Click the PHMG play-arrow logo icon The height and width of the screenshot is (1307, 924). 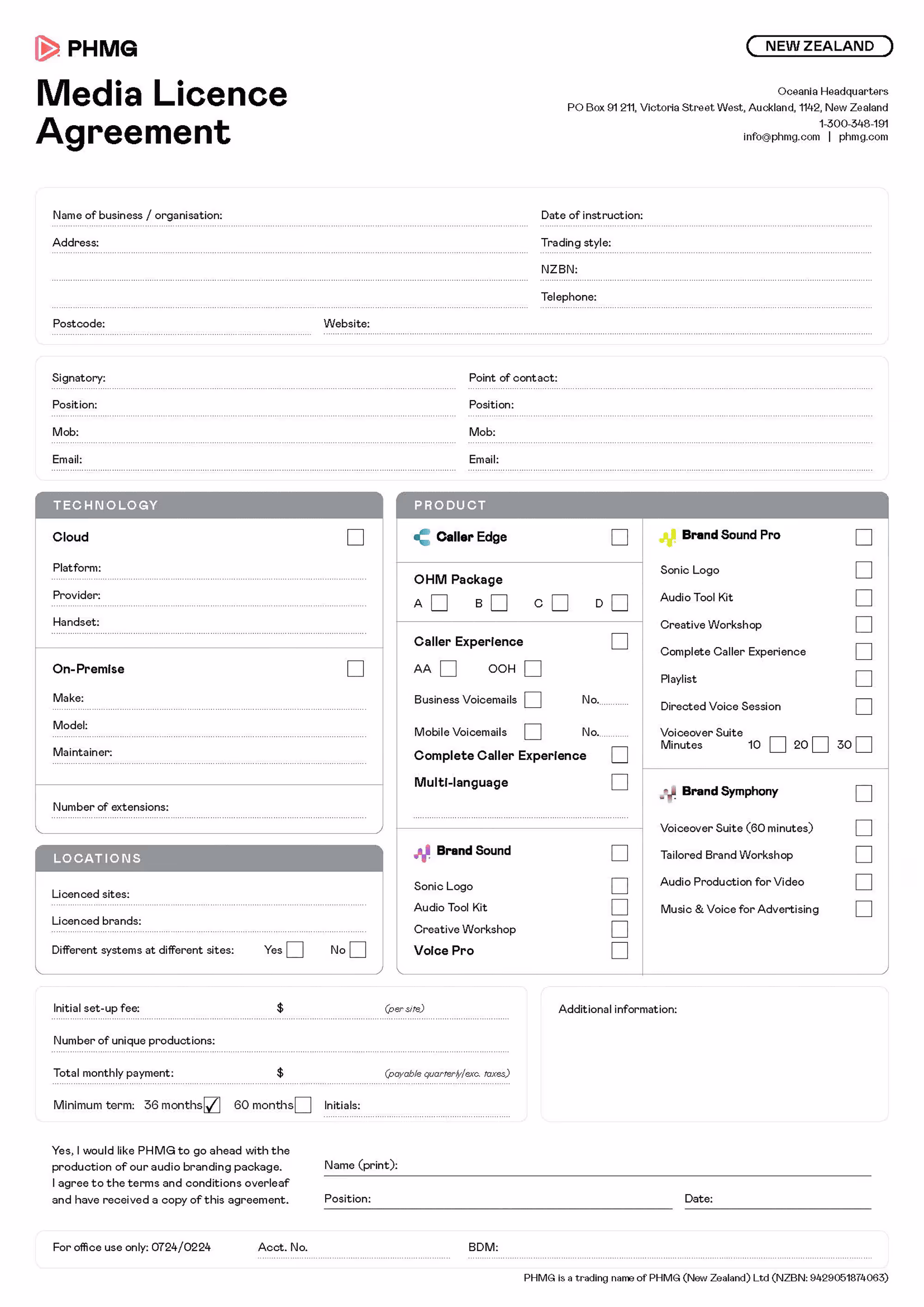(47, 49)
